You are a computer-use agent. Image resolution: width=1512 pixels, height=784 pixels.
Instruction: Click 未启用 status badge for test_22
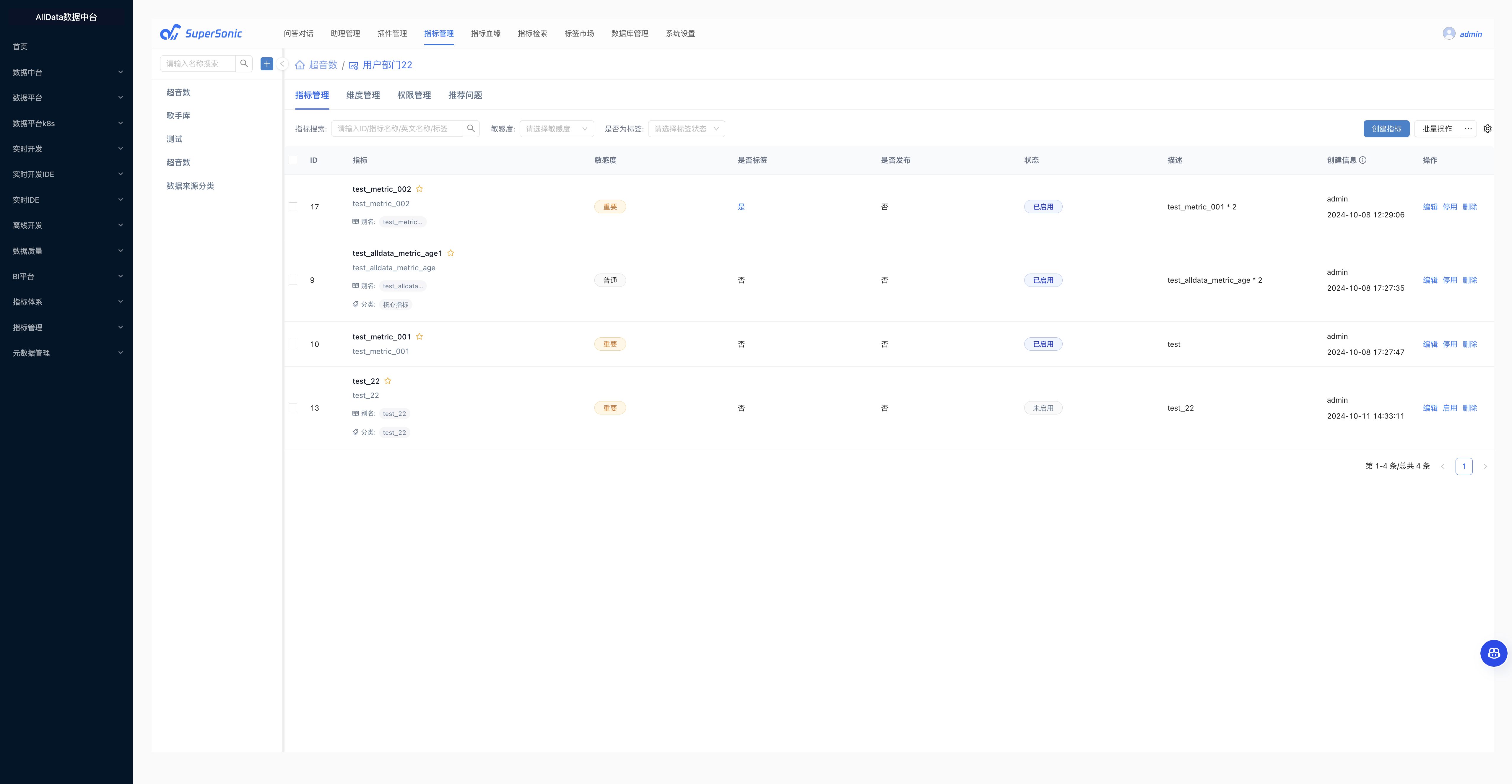1043,408
